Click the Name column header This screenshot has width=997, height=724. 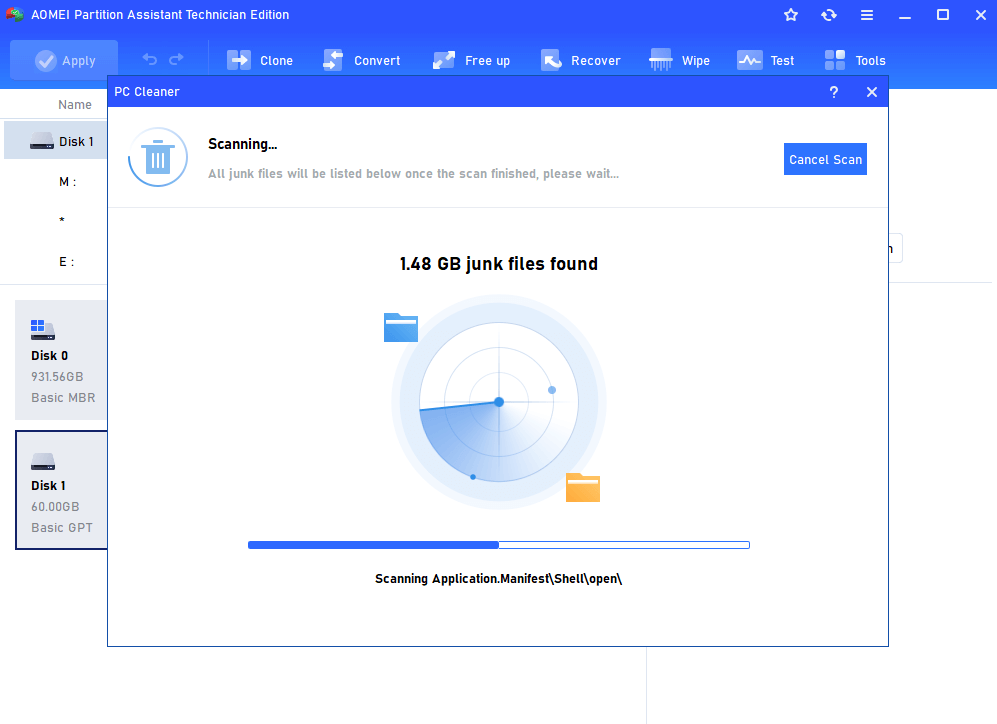[75, 105]
